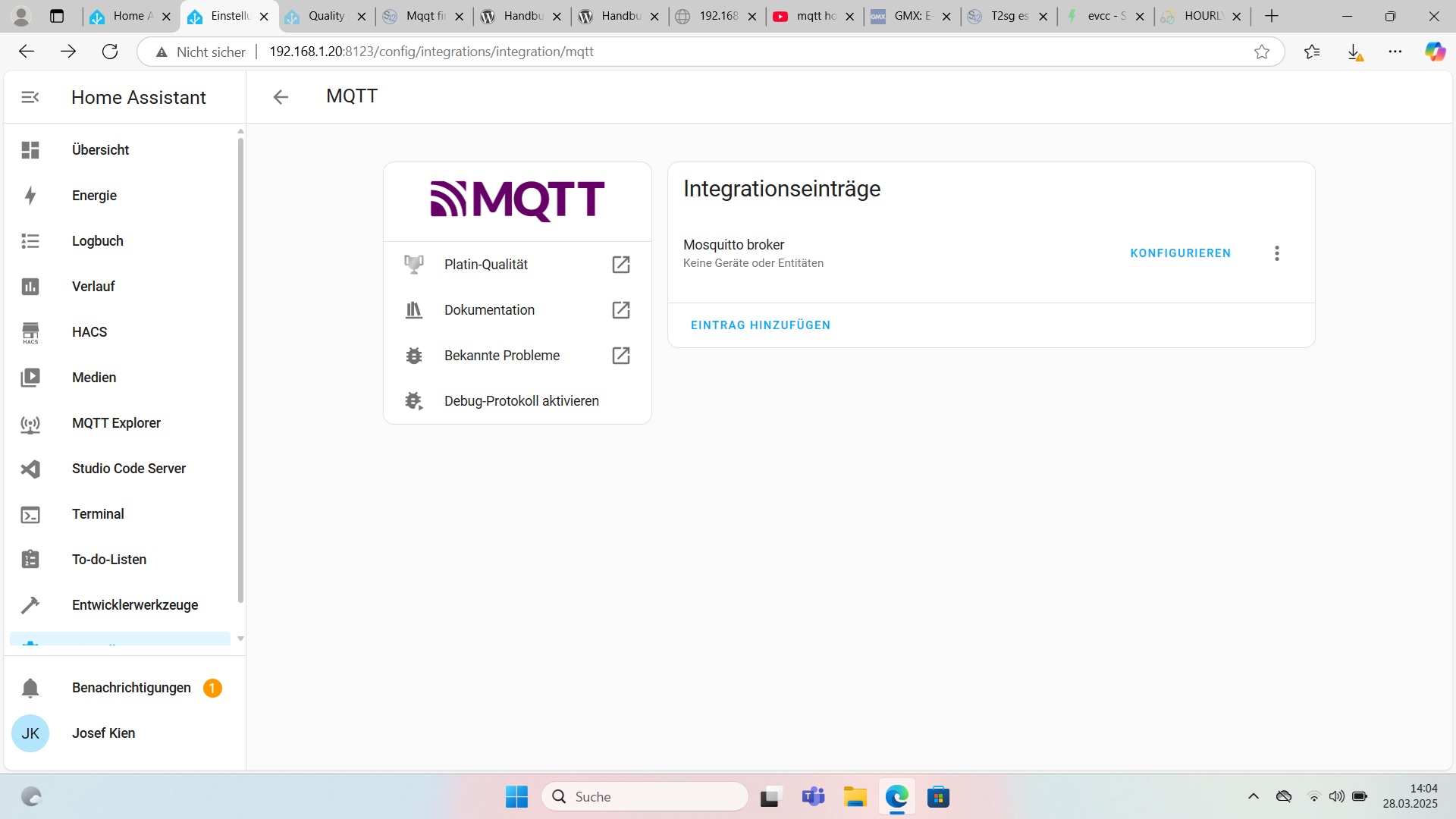Go back with the MQTT page arrow
This screenshot has width=1456, height=819.
tap(281, 97)
